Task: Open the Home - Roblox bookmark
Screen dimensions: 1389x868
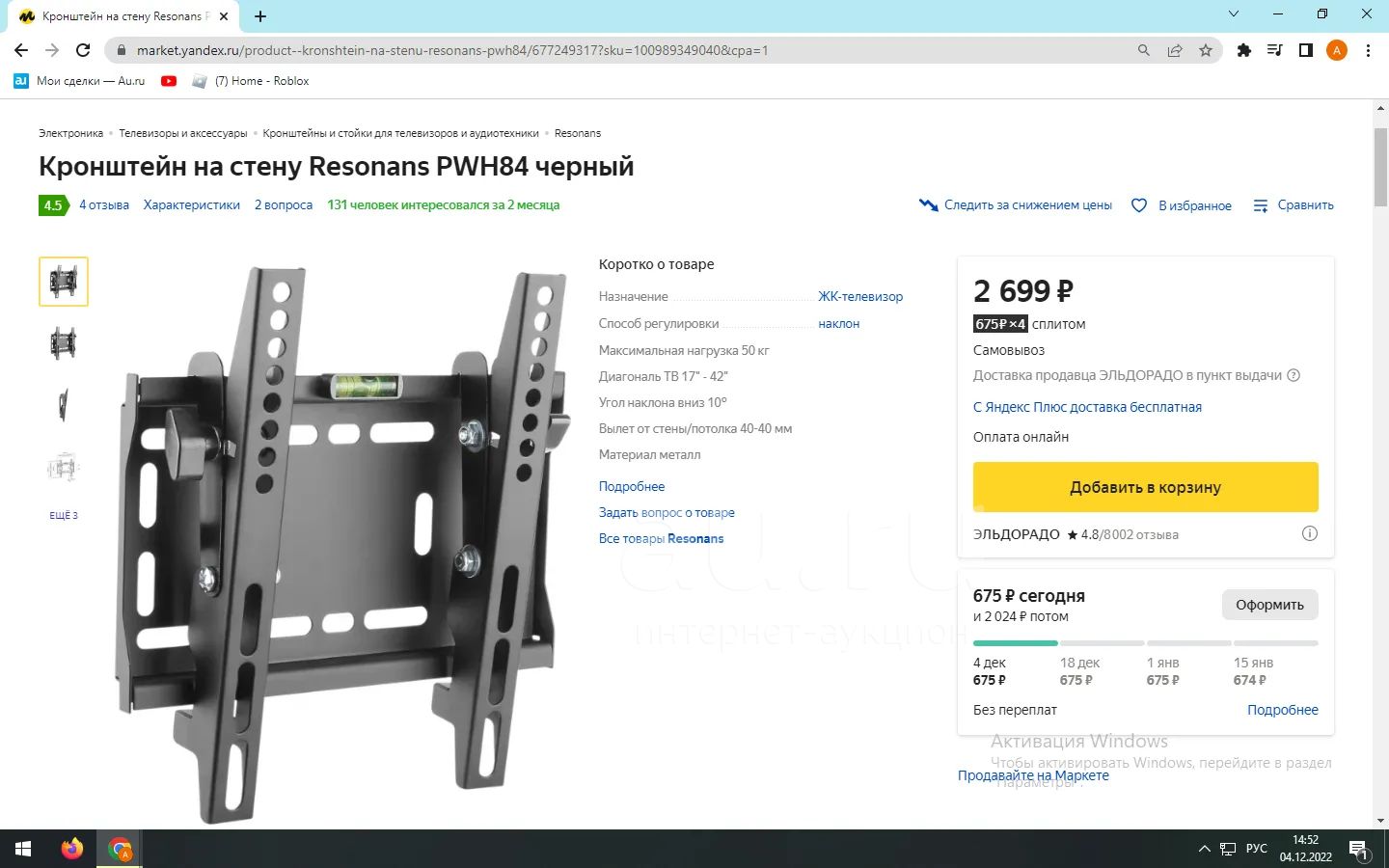Action: [x=251, y=81]
